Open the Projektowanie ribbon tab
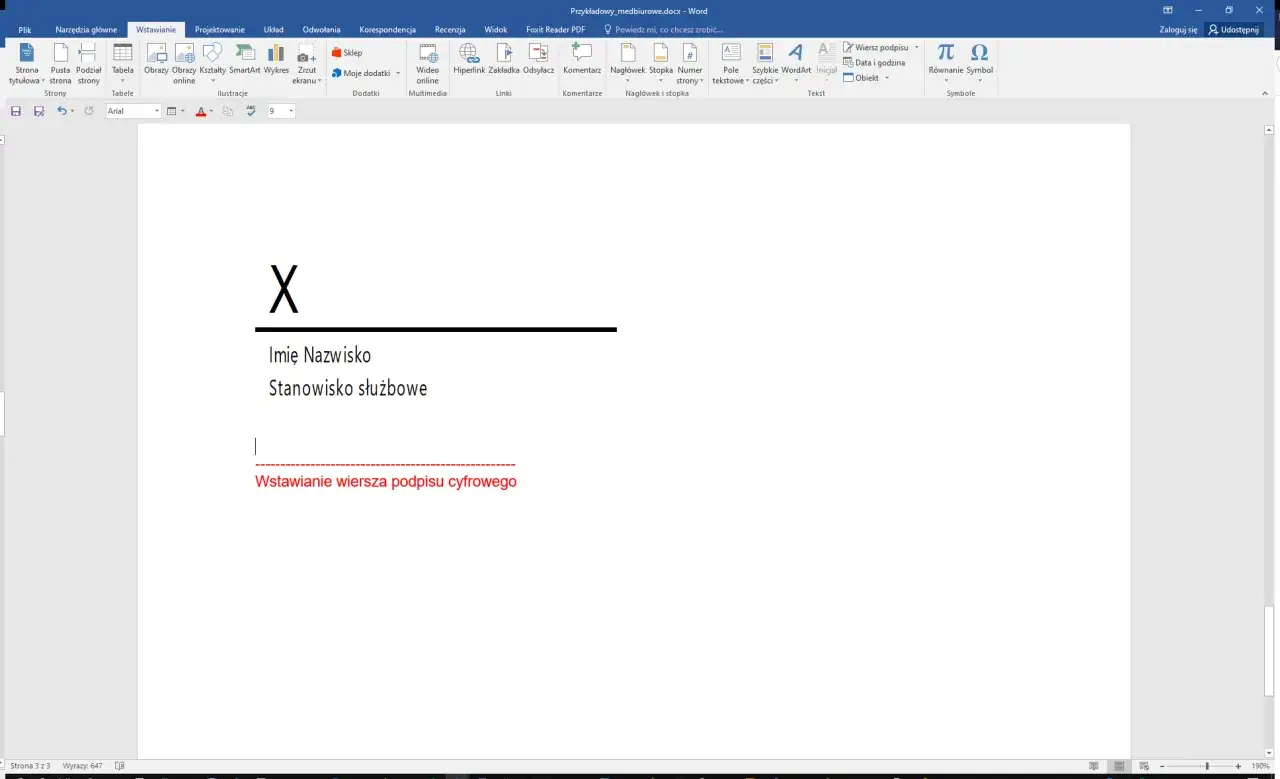This screenshot has height=779, width=1280. pos(219,30)
